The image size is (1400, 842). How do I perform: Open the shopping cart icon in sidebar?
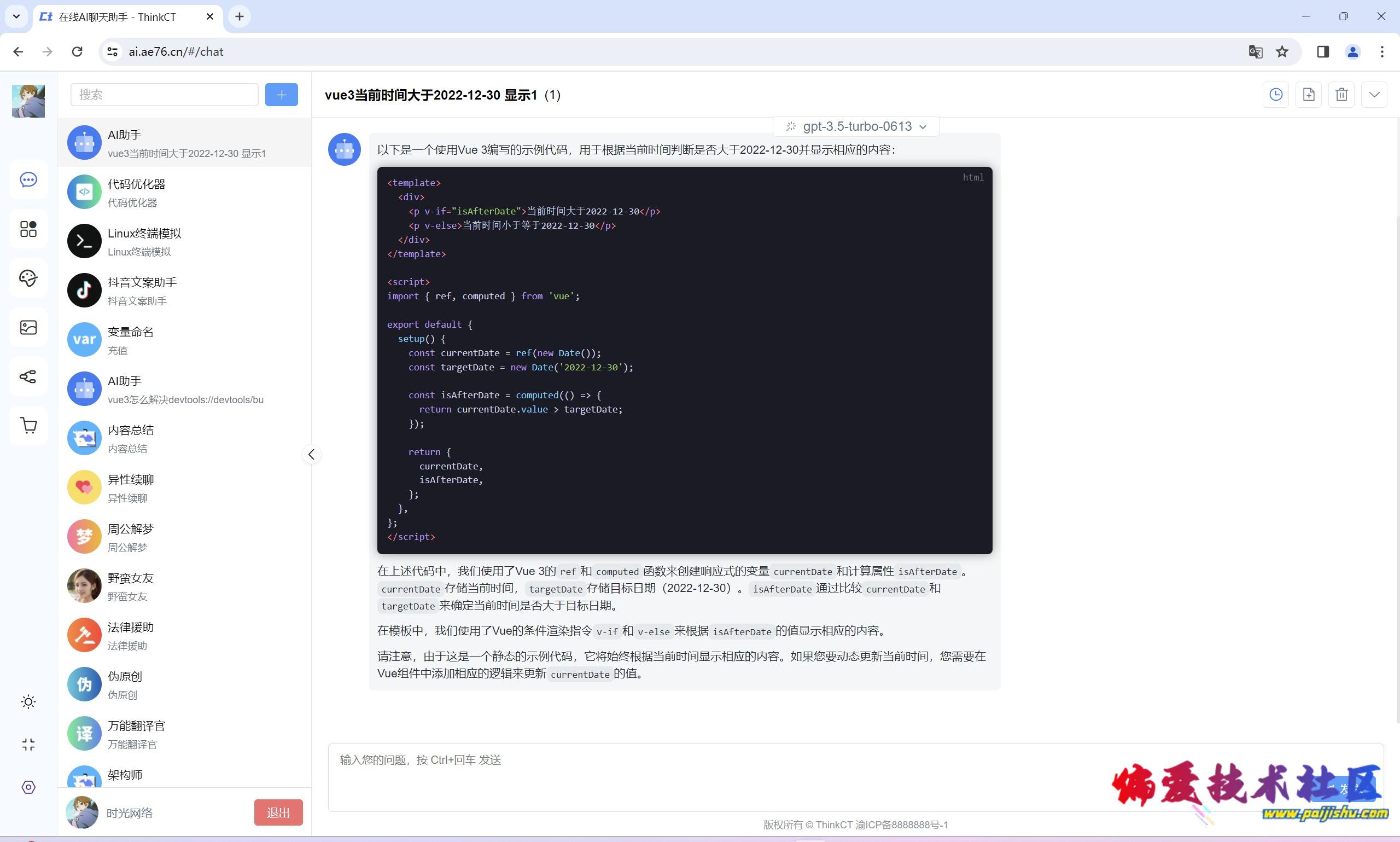(x=28, y=426)
